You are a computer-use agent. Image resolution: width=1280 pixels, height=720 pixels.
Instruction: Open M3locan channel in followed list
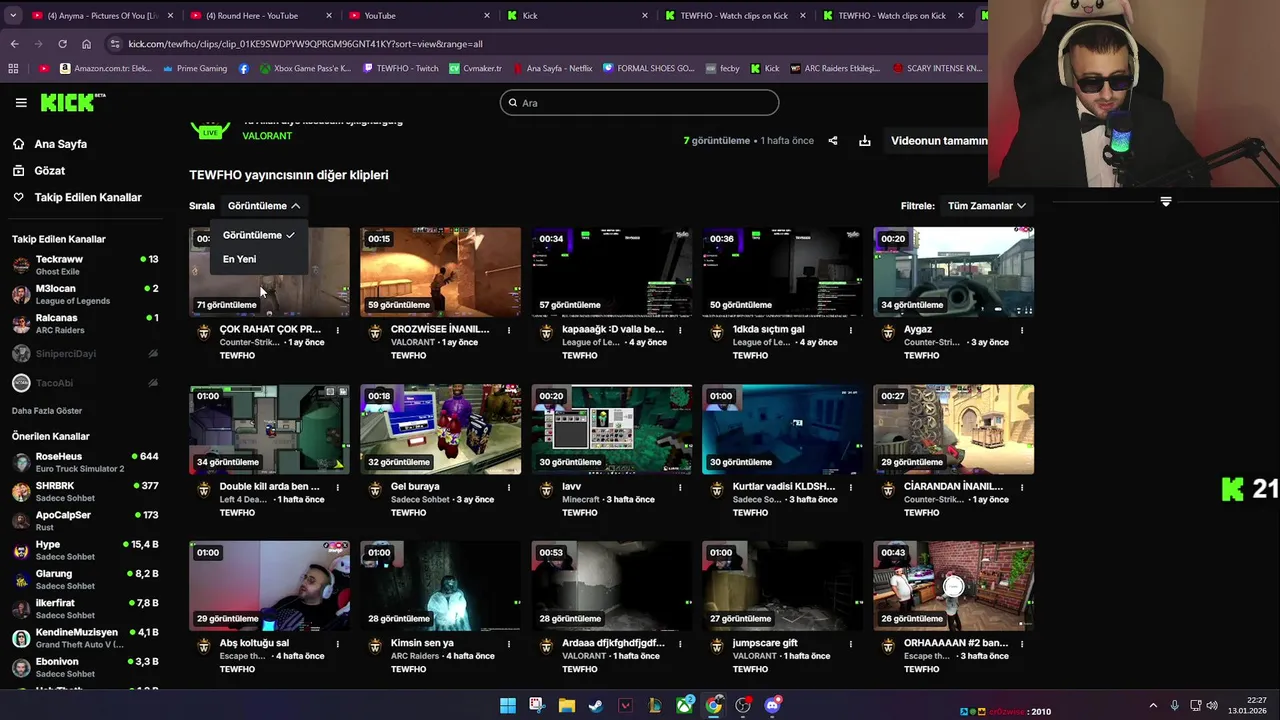tap(85, 294)
